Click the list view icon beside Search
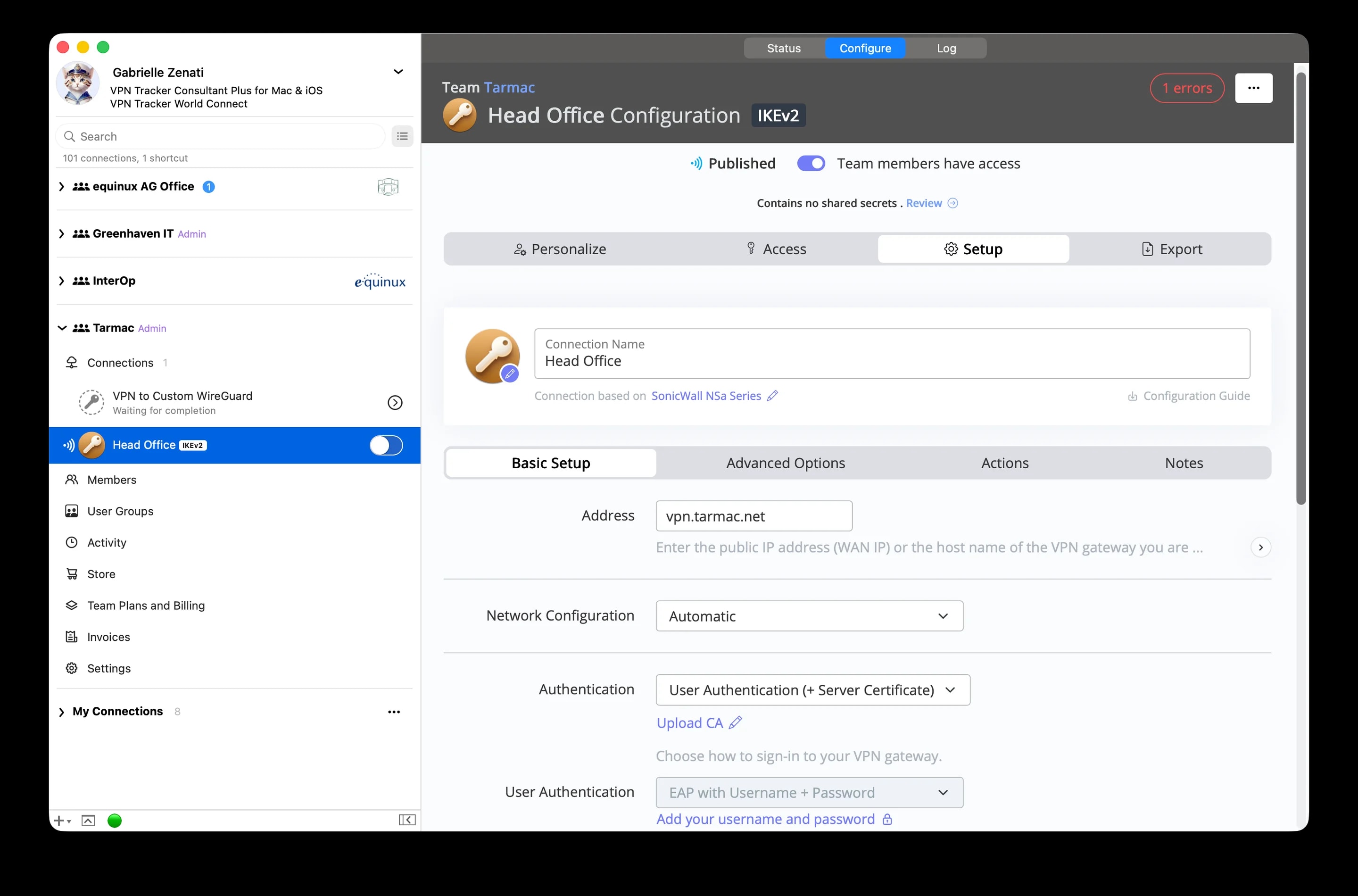Viewport: 1358px width, 896px height. 402,136
